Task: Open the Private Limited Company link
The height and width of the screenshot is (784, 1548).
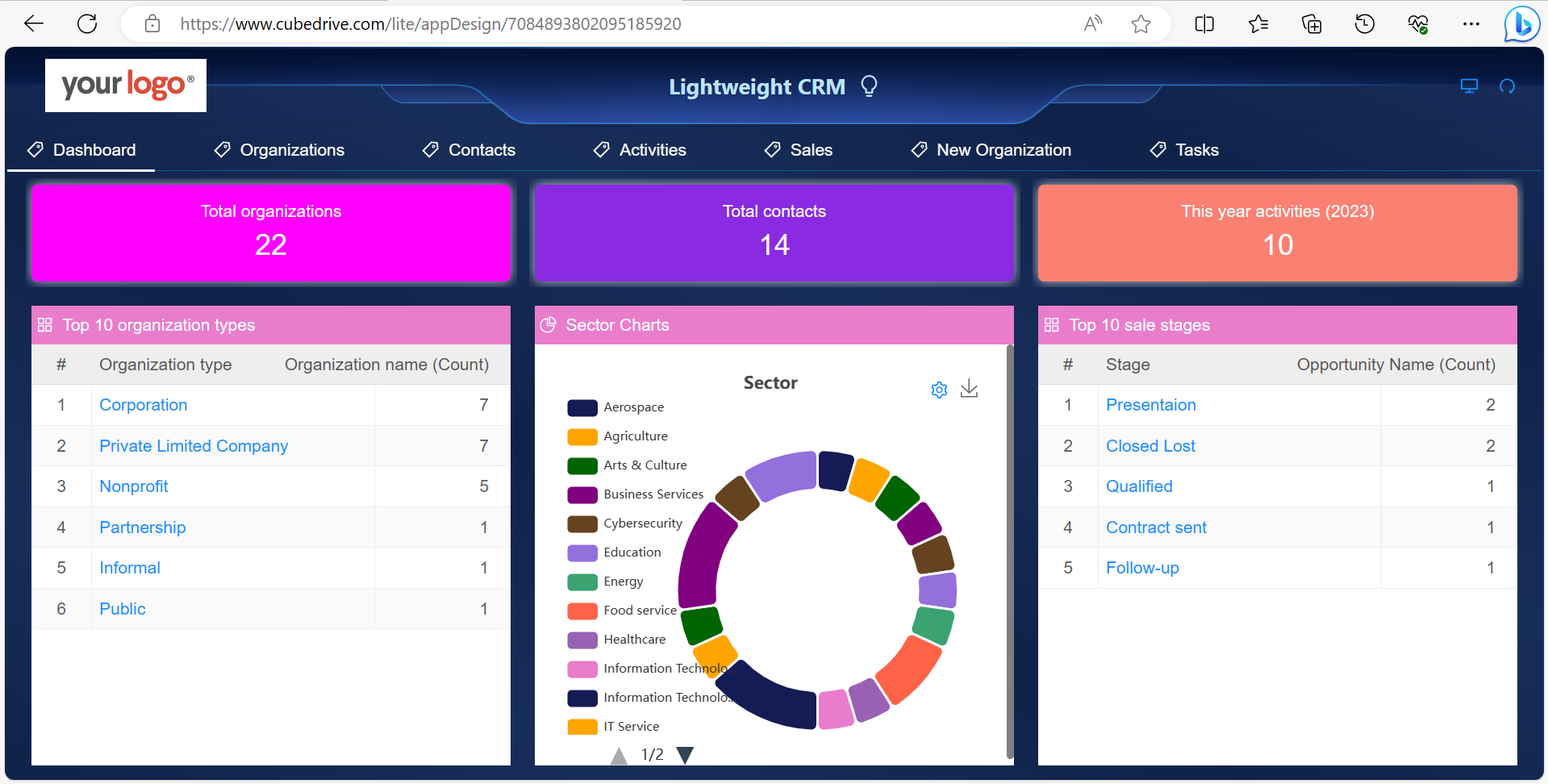Action: coord(194,446)
